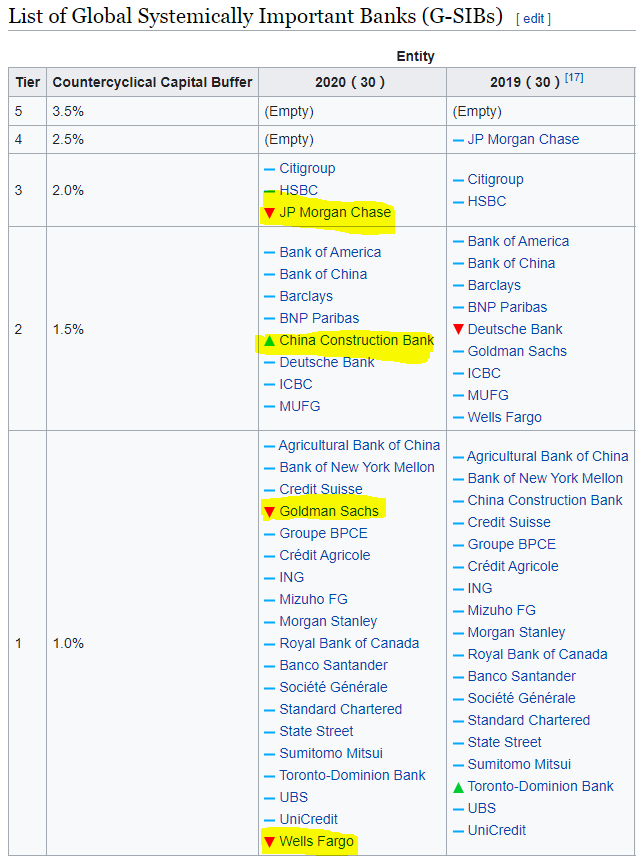Open China Construction Bank in 2019 column

[x=545, y=500]
